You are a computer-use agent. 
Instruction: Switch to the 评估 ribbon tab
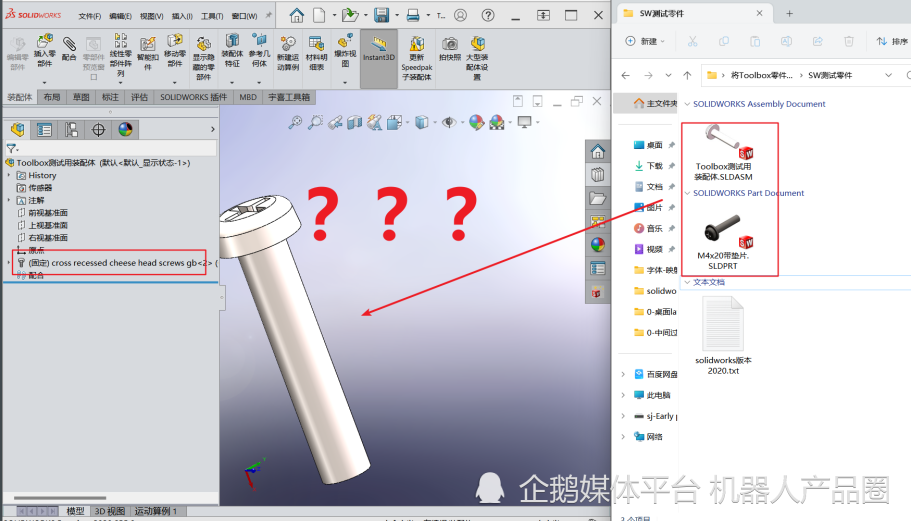(139, 97)
